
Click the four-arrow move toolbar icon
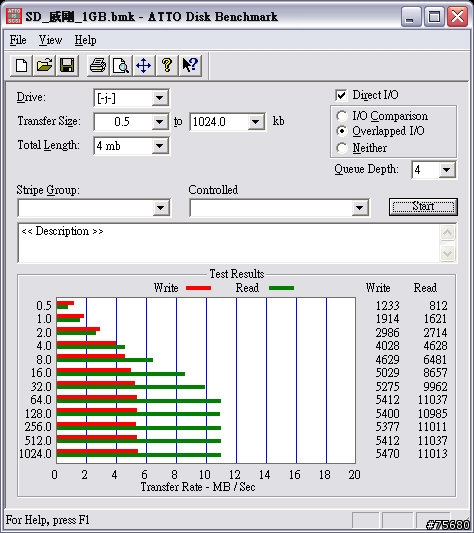tap(143, 65)
